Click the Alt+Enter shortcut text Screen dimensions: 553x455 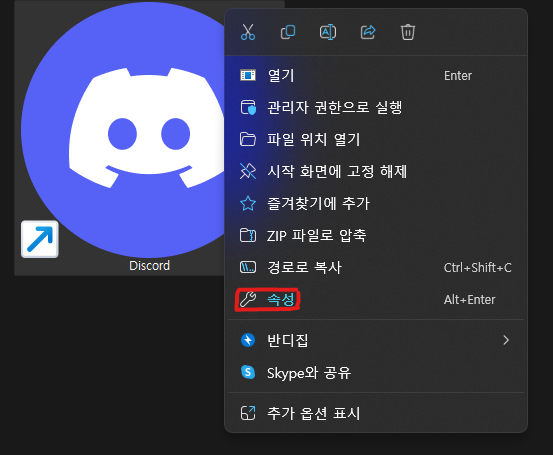pos(469,300)
